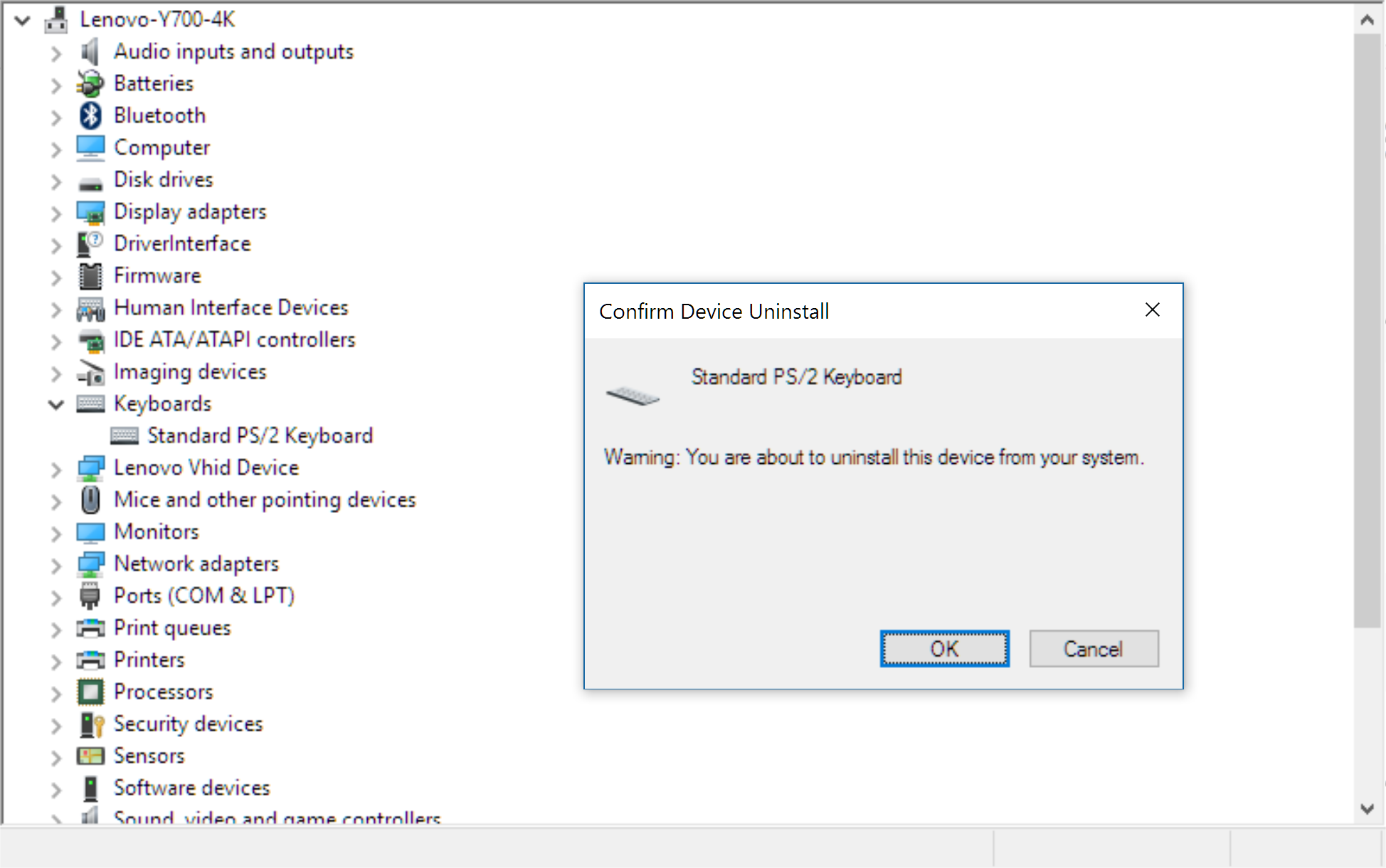Click the Bluetooth category icon
Viewport: 1386px width, 868px height.
click(x=90, y=115)
